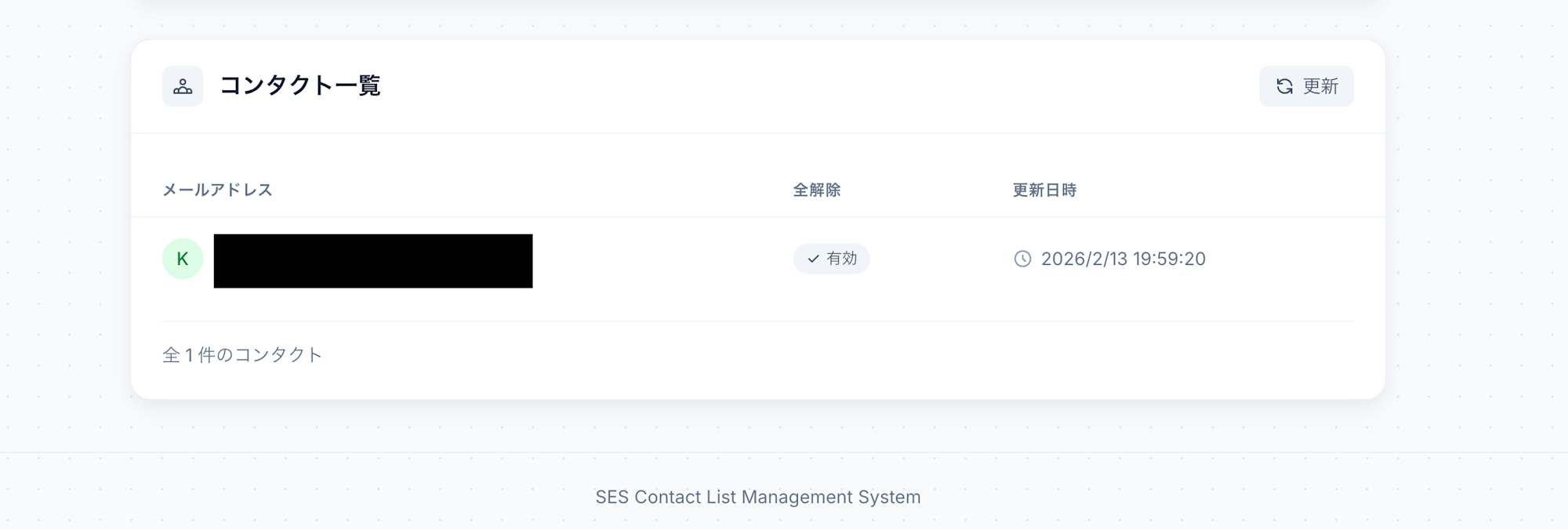Click the 全 1 件のコンタクト count text
Viewport: 1568px width, 529px height.
(x=242, y=355)
